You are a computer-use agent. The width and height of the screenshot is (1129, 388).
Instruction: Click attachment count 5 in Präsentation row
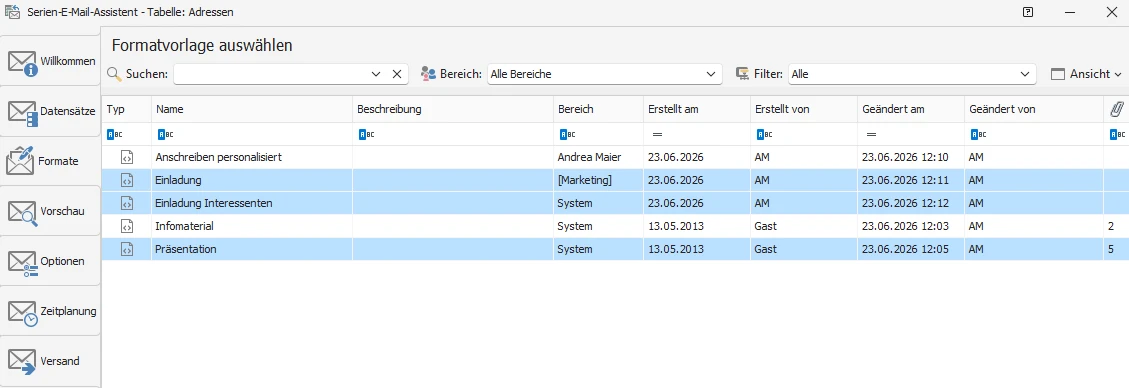[1111, 249]
